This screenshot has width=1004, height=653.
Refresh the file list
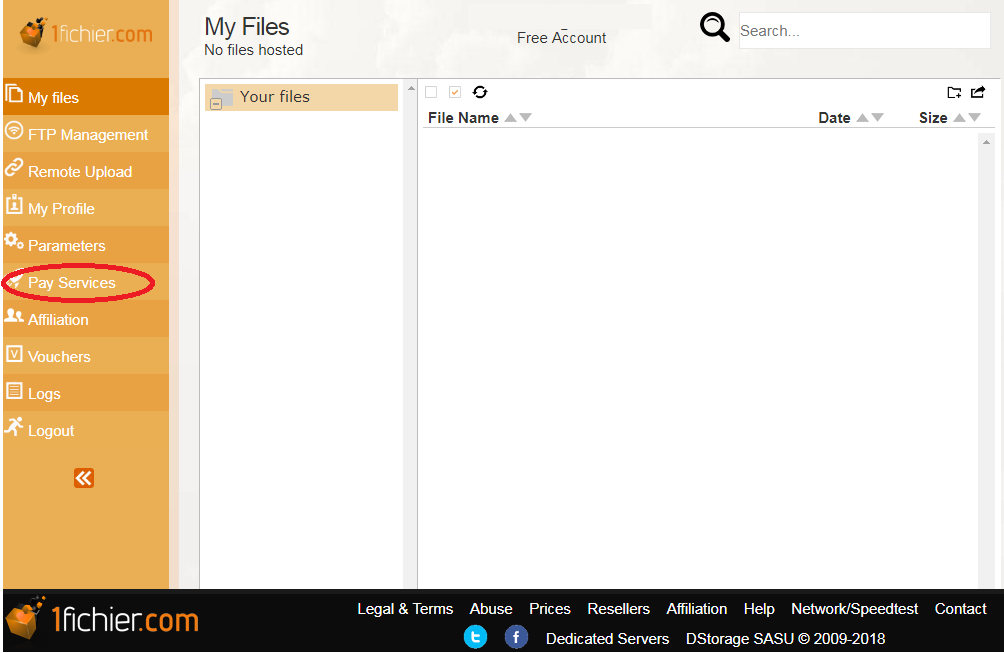pos(480,92)
